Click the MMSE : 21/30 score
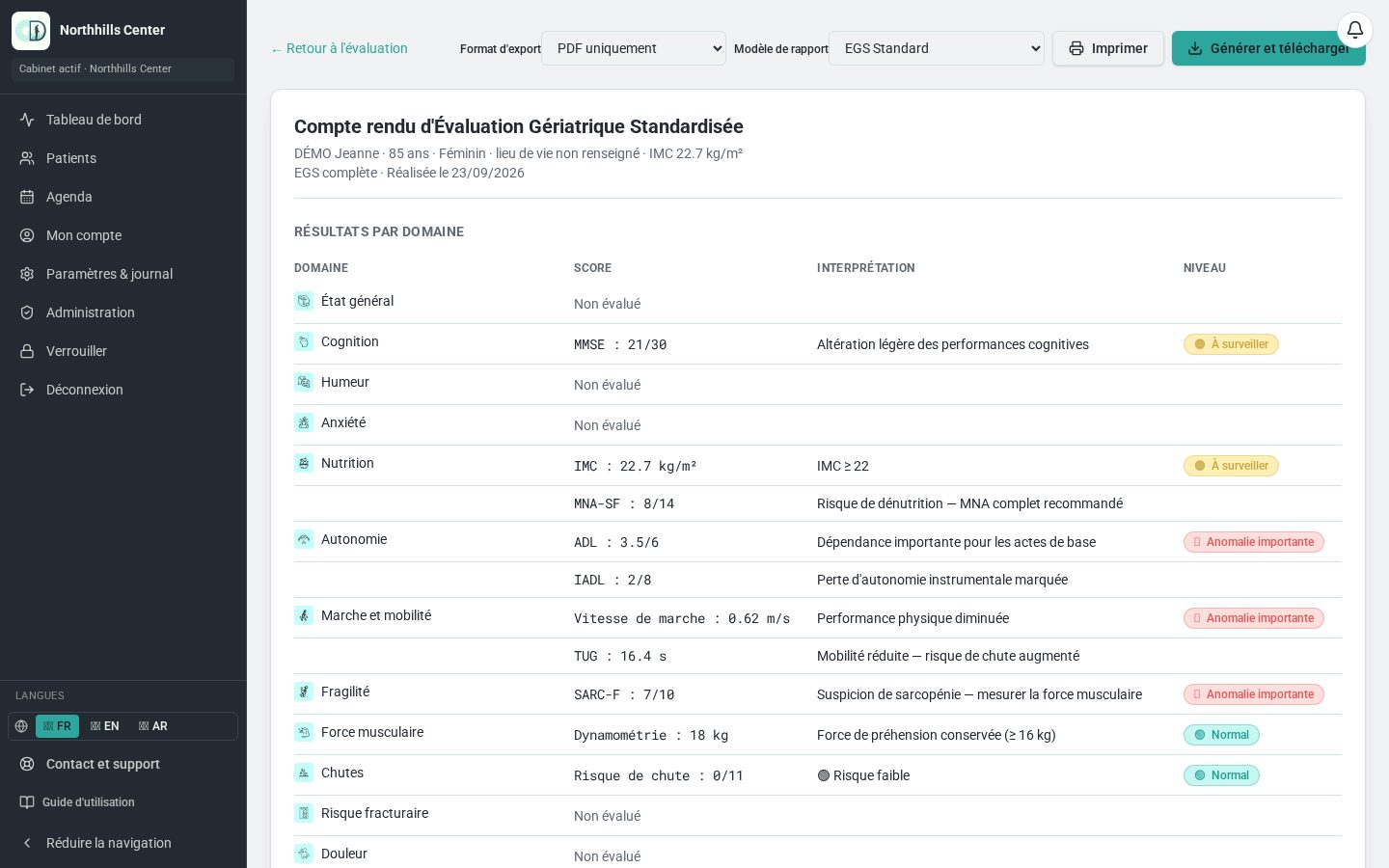The image size is (1389, 868). tap(620, 344)
